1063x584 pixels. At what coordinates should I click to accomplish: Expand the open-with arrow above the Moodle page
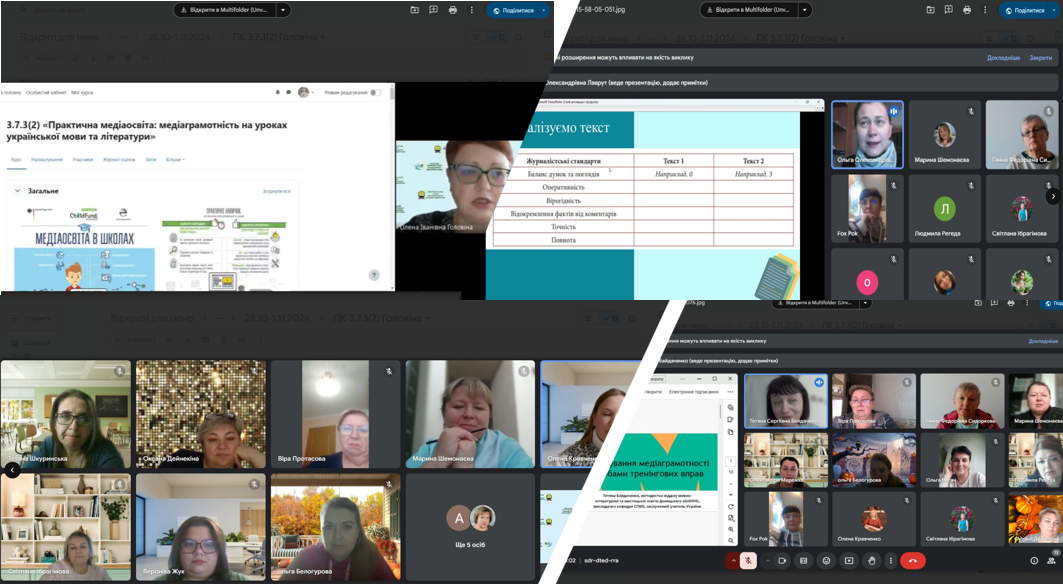[283, 10]
